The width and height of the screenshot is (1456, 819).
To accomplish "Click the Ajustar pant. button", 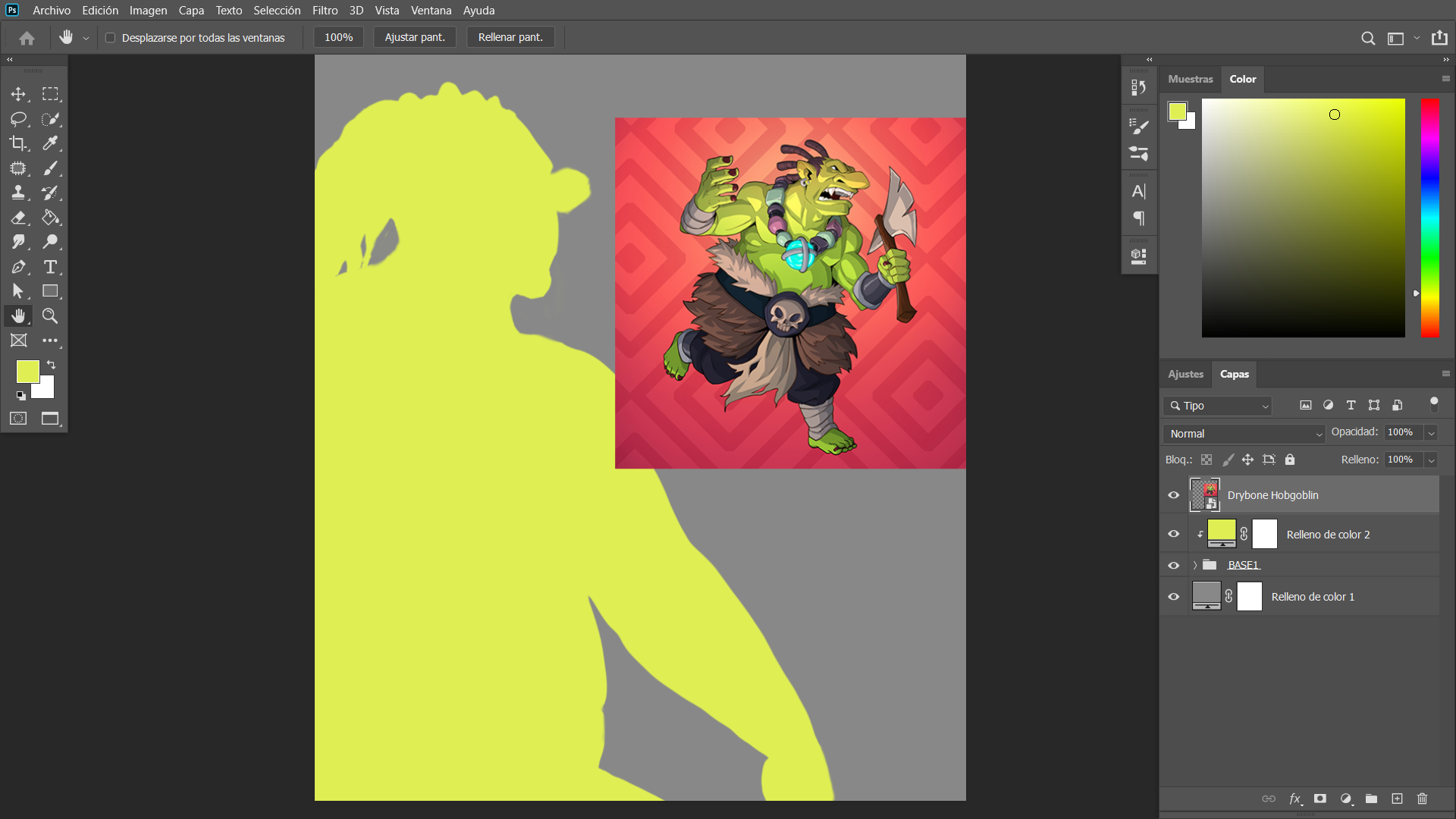I will tap(415, 37).
